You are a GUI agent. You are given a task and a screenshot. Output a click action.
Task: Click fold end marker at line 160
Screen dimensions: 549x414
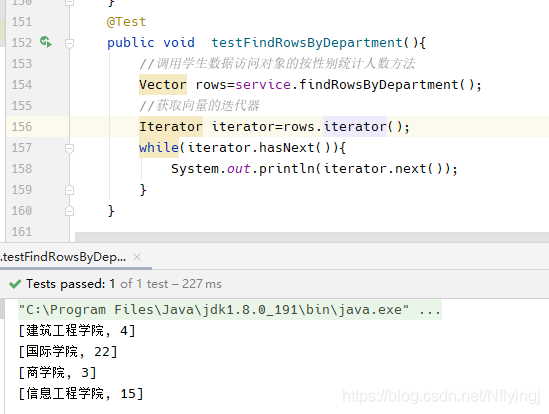[x=69, y=211]
